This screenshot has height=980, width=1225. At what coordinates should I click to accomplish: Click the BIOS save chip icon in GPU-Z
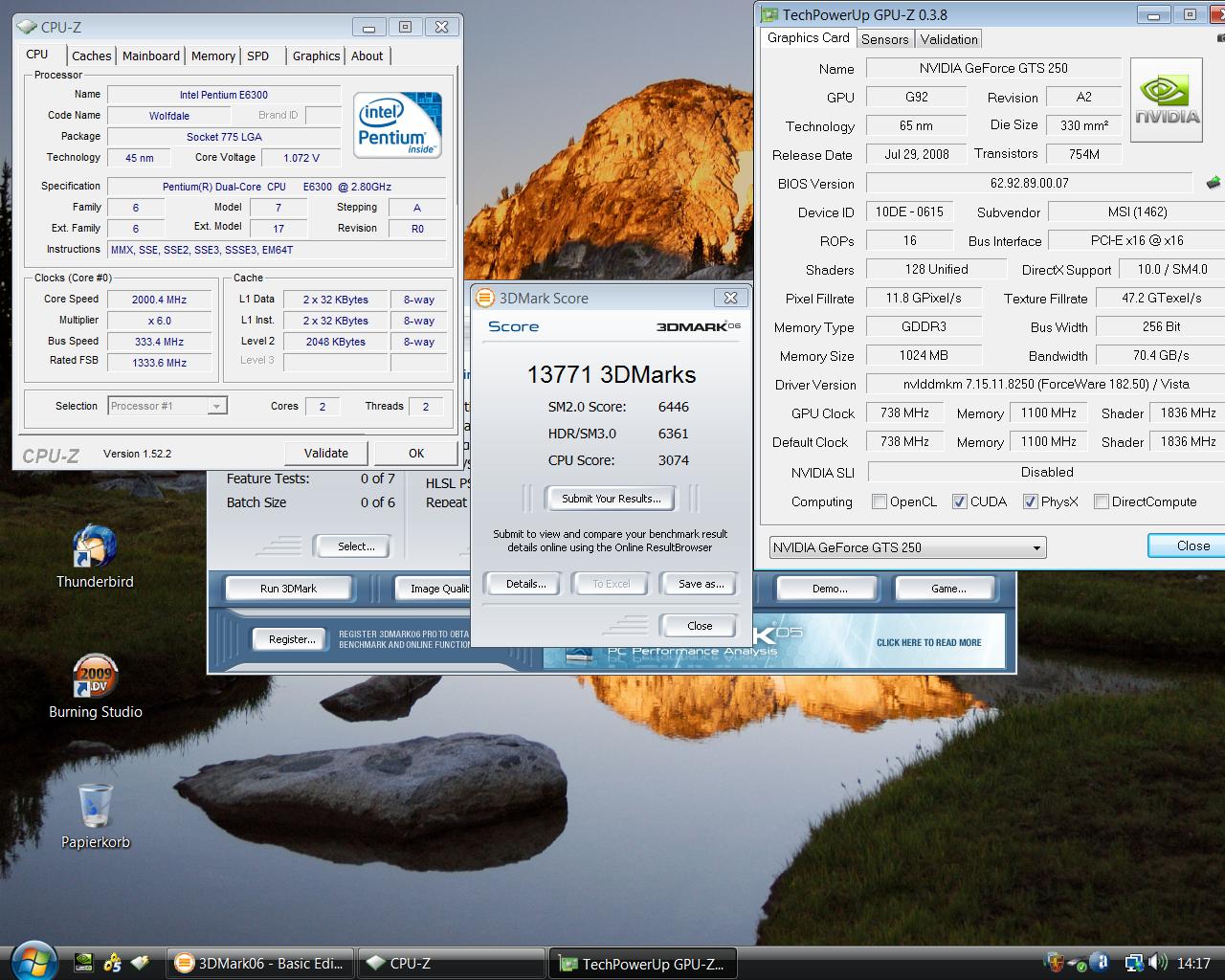click(x=1213, y=182)
